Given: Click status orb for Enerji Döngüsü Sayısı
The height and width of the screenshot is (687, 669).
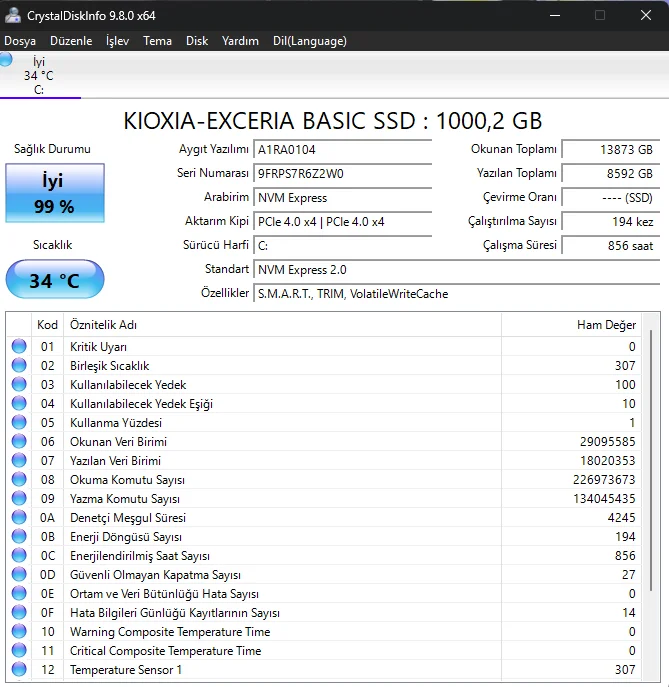Looking at the screenshot, I should click(x=19, y=536).
